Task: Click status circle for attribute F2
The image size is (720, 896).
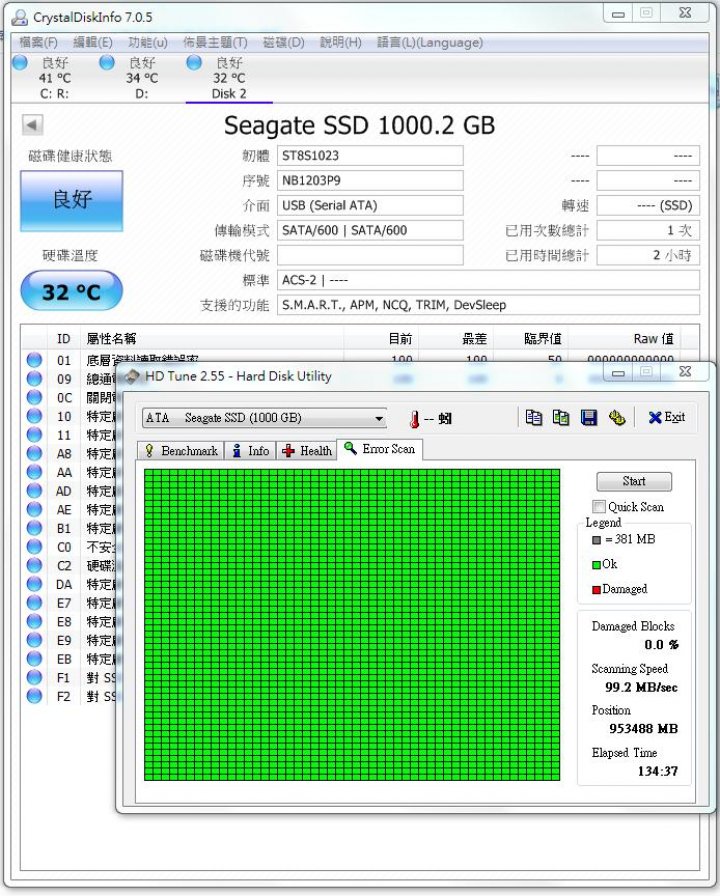Action: (x=34, y=696)
